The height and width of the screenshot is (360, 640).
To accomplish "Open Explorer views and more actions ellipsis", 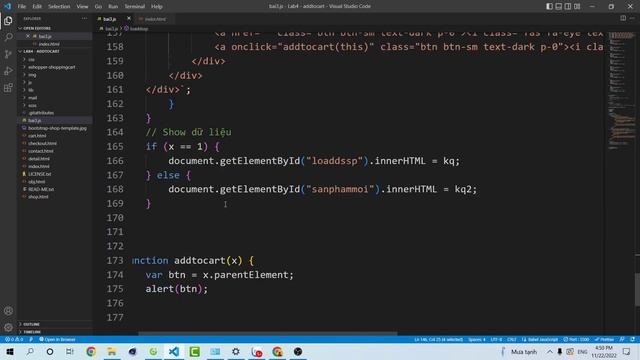I will pos(84,18).
